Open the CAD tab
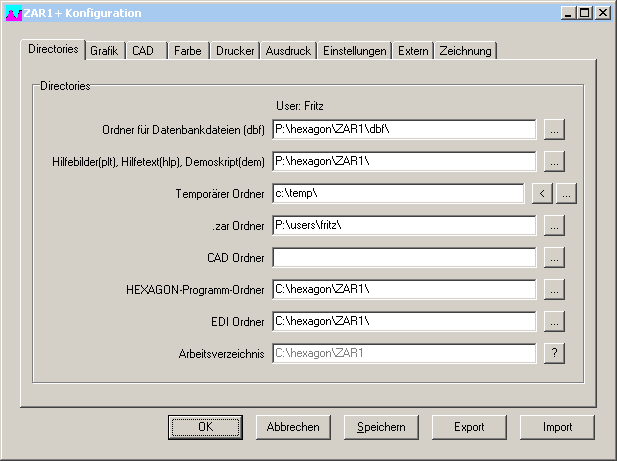Viewport: 617px width, 461px height. (144, 51)
